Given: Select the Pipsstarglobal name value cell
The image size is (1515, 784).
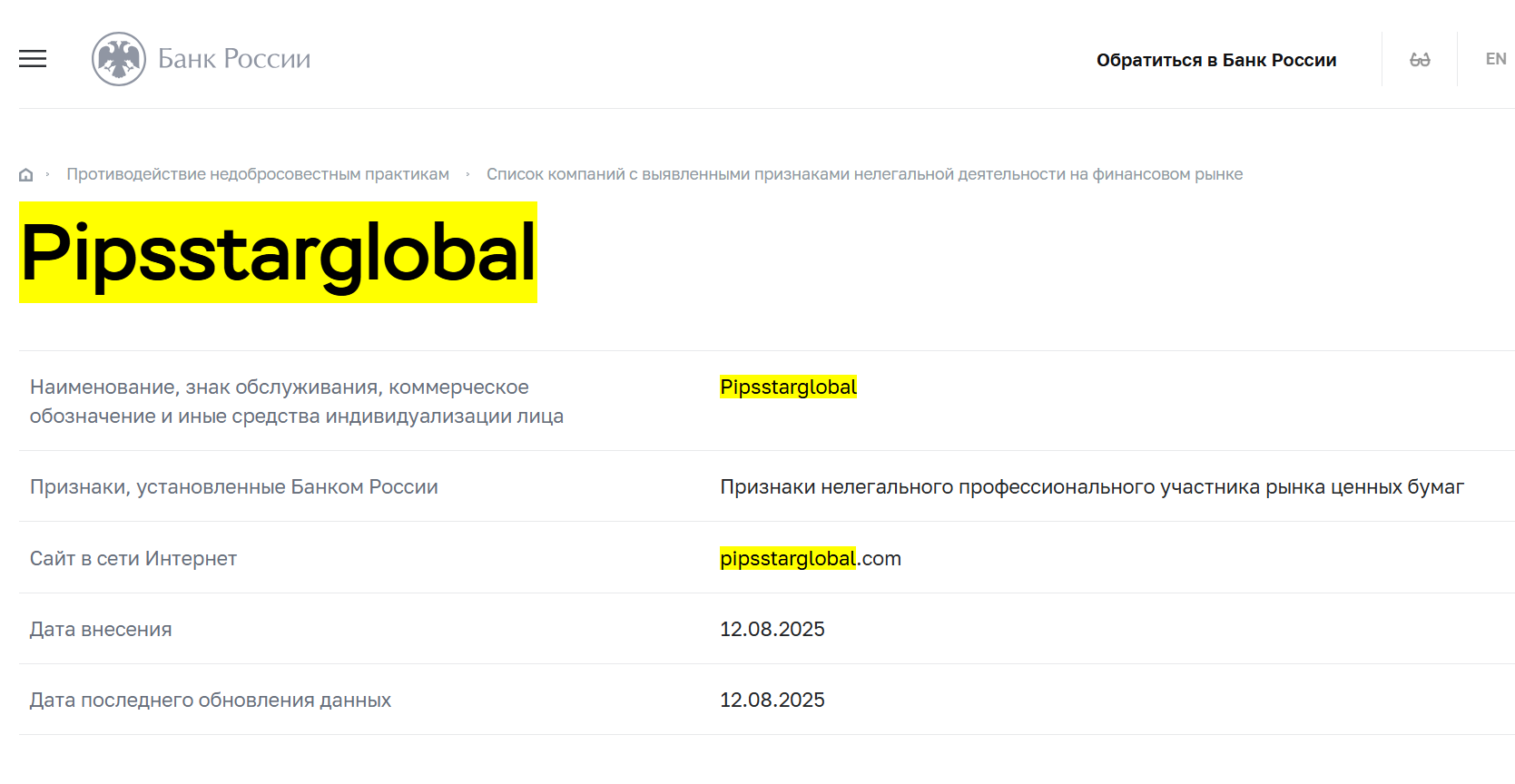Looking at the screenshot, I should pos(788,387).
